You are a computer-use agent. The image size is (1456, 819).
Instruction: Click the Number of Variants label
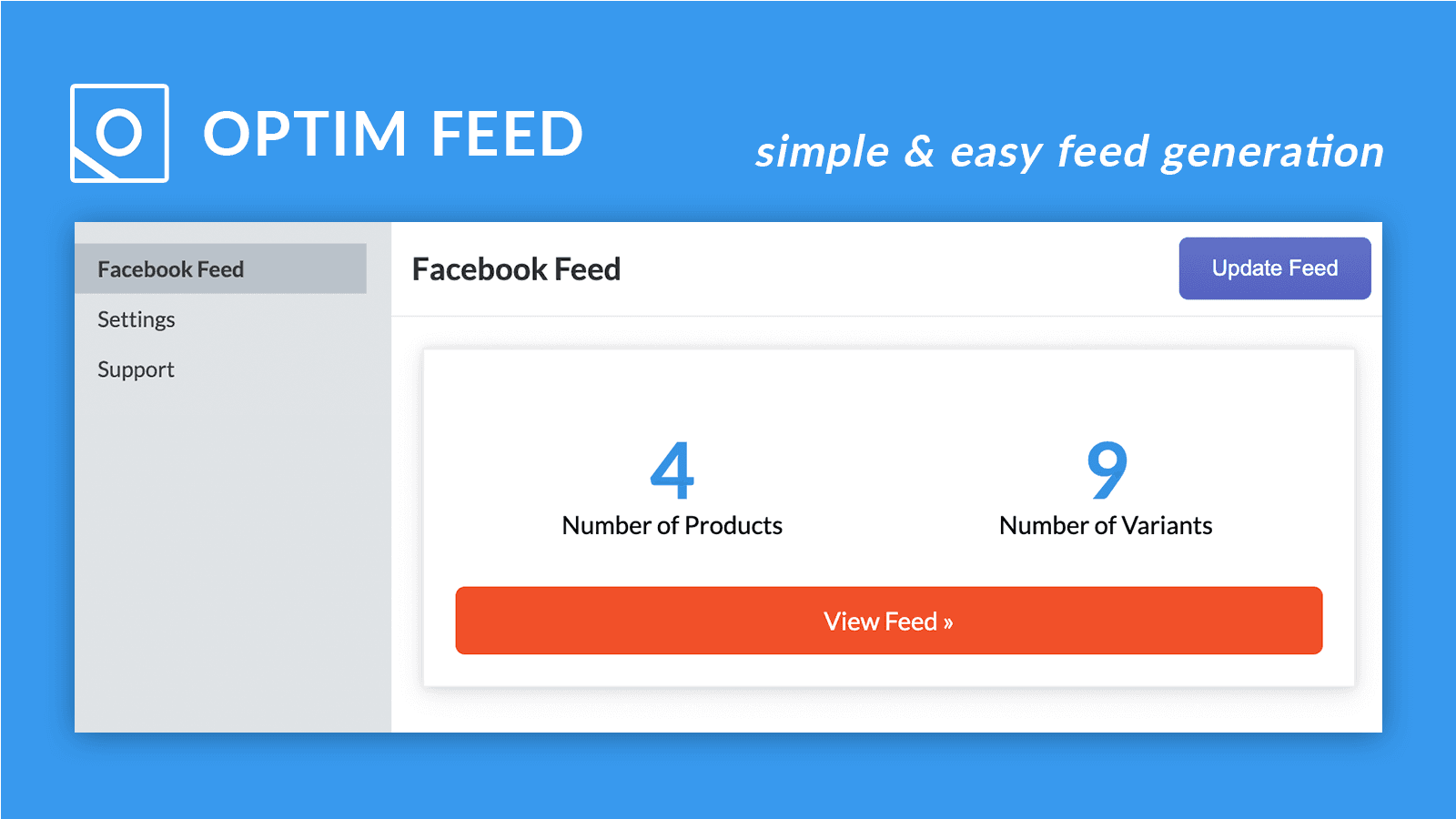tap(1105, 525)
